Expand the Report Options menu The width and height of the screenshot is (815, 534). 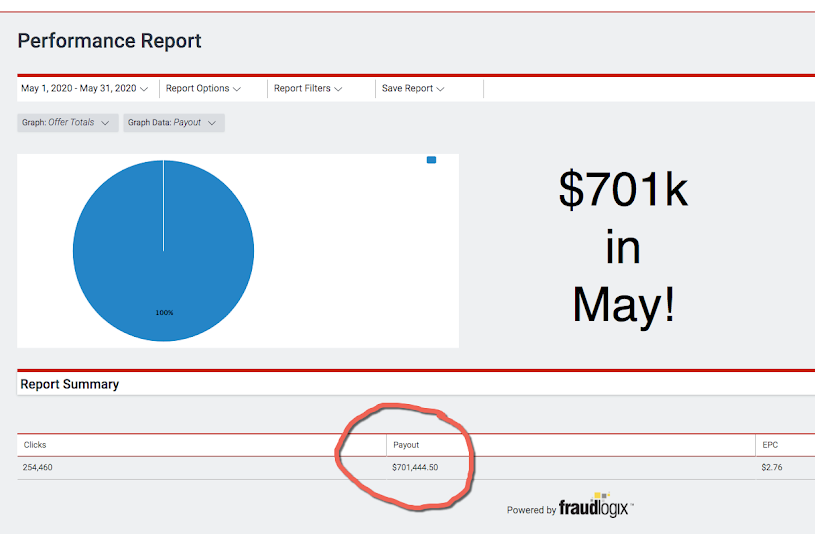click(203, 88)
